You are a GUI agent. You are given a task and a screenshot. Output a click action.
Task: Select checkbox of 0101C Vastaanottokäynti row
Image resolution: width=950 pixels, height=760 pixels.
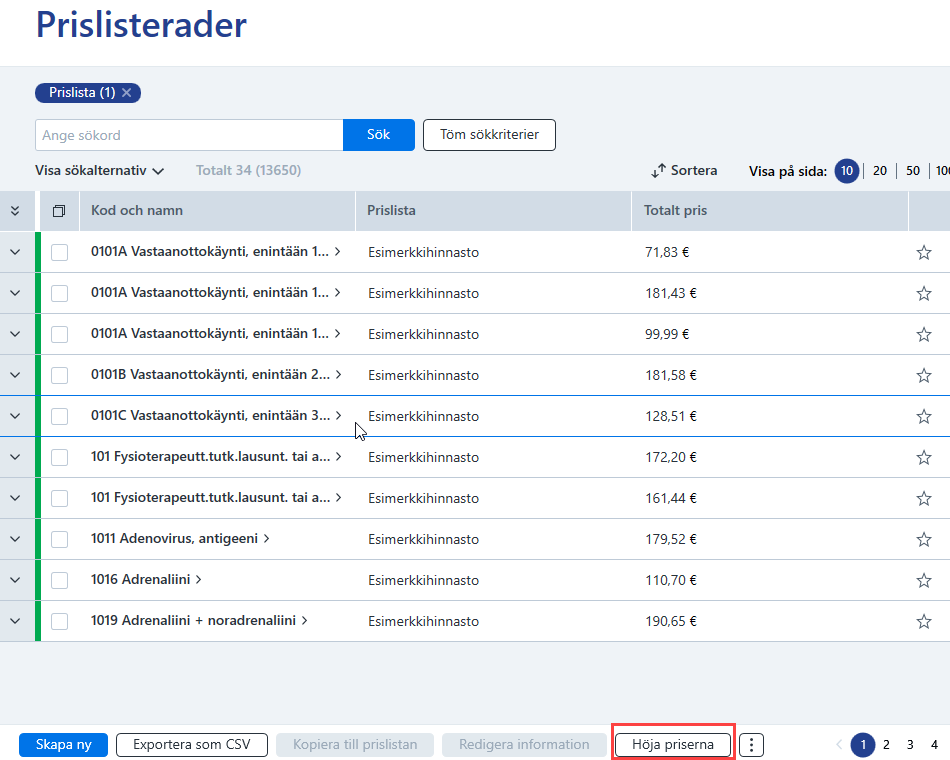click(x=59, y=416)
